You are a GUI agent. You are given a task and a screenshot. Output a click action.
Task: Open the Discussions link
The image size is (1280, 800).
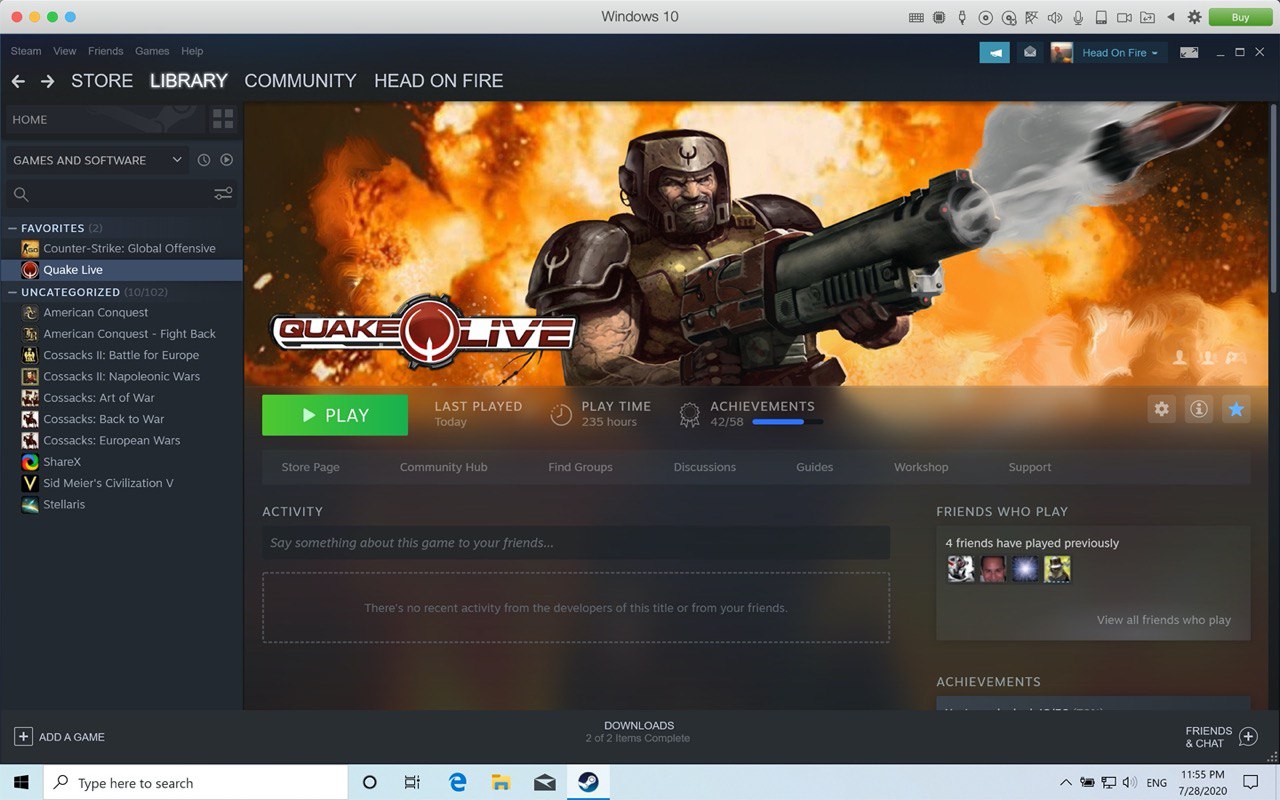704,467
